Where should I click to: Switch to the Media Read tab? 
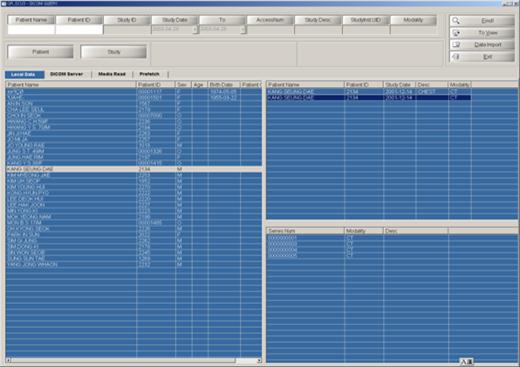[112, 74]
